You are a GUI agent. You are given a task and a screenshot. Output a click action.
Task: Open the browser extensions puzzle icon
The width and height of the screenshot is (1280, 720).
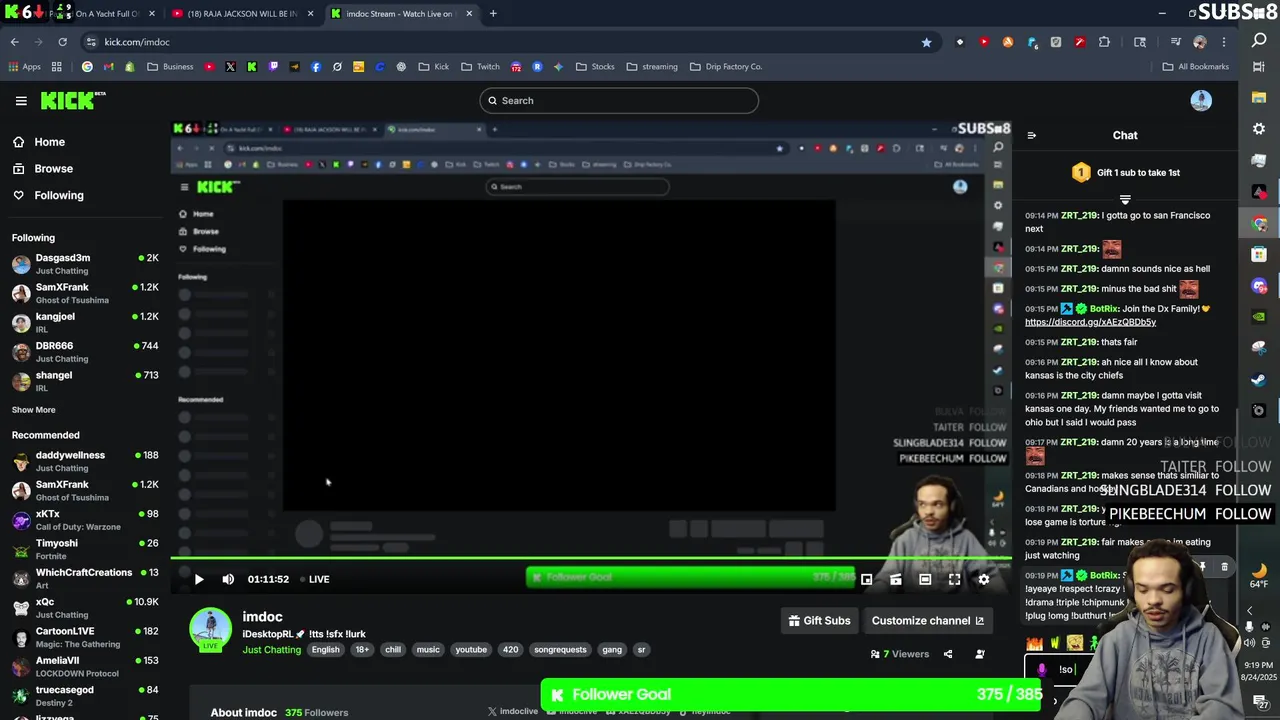(1104, 42)
